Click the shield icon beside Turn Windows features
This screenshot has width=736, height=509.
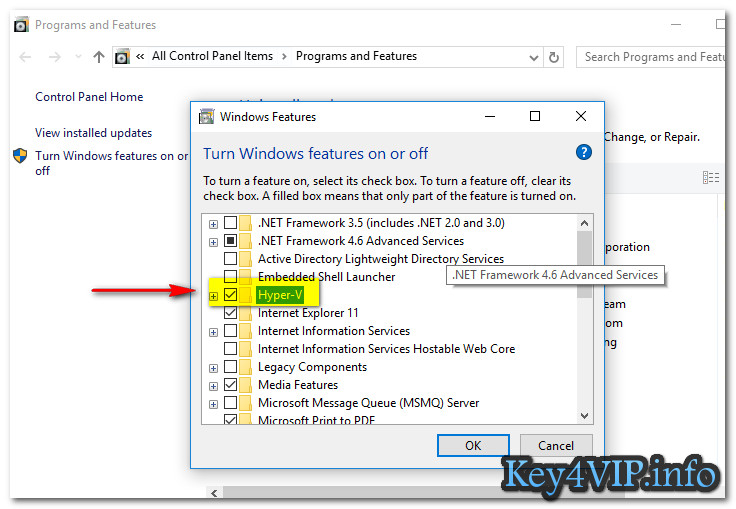pyautogui.click(x=20, y=155)
